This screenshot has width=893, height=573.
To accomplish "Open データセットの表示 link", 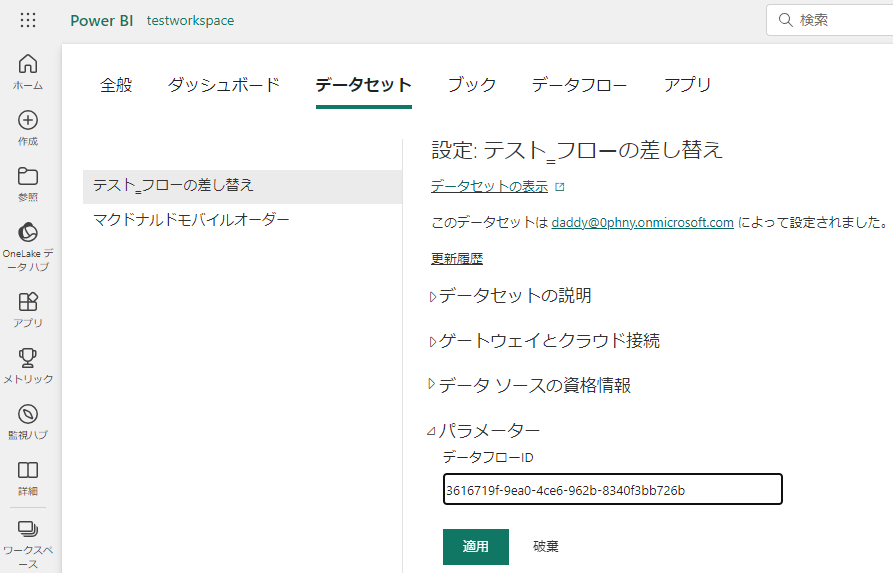I will click(x=489, y=186).
